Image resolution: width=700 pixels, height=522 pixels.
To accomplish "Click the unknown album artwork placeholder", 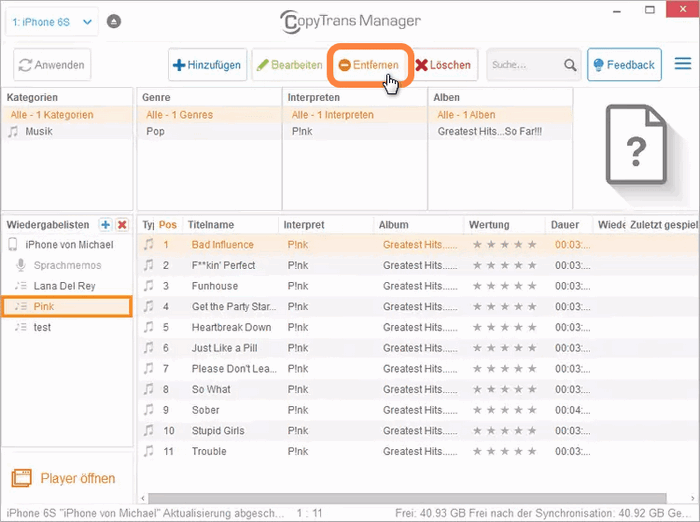I will tap(636, 144).
